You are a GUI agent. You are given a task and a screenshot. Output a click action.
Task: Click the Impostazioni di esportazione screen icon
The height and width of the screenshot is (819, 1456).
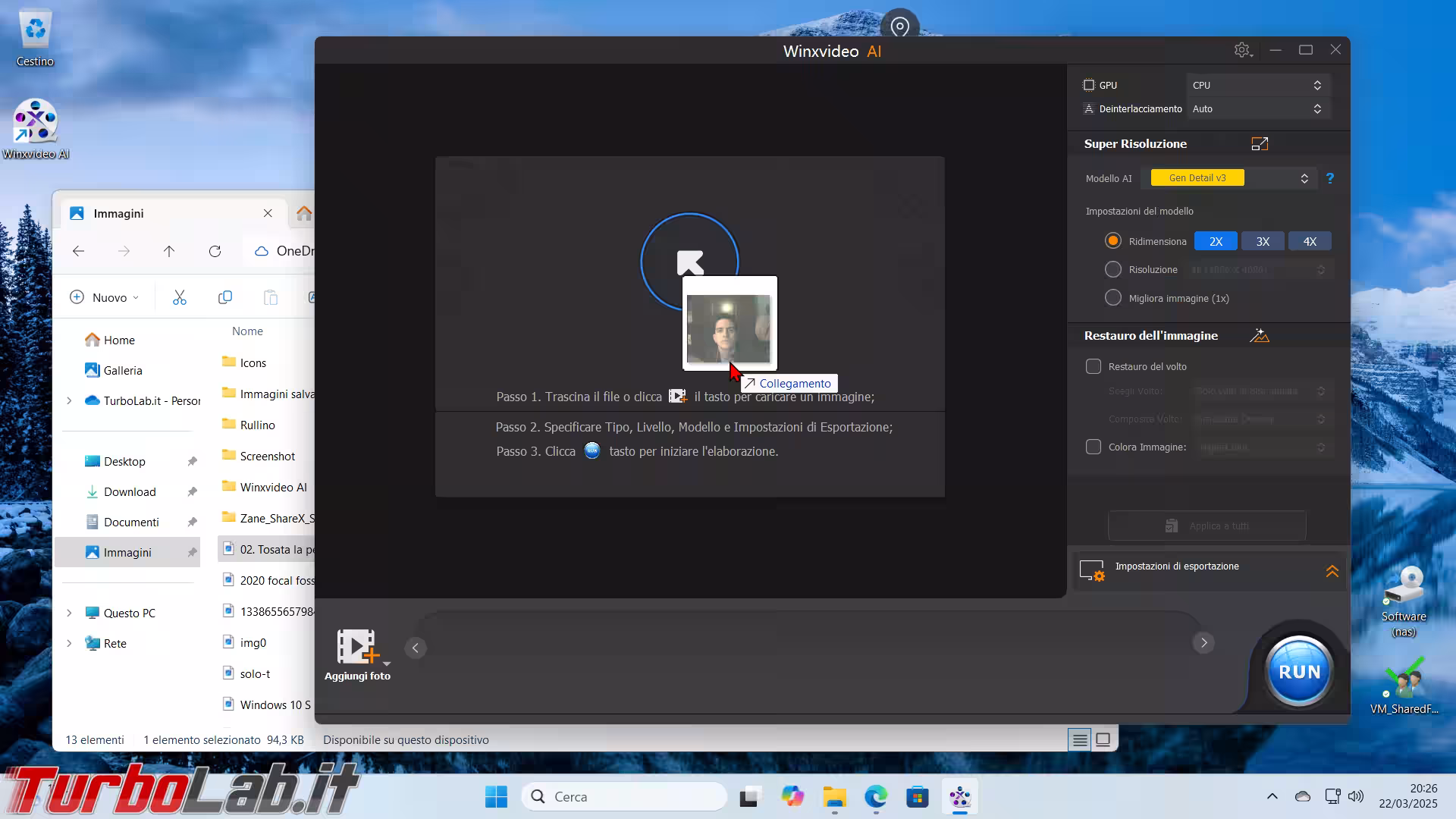[1092, 570]
